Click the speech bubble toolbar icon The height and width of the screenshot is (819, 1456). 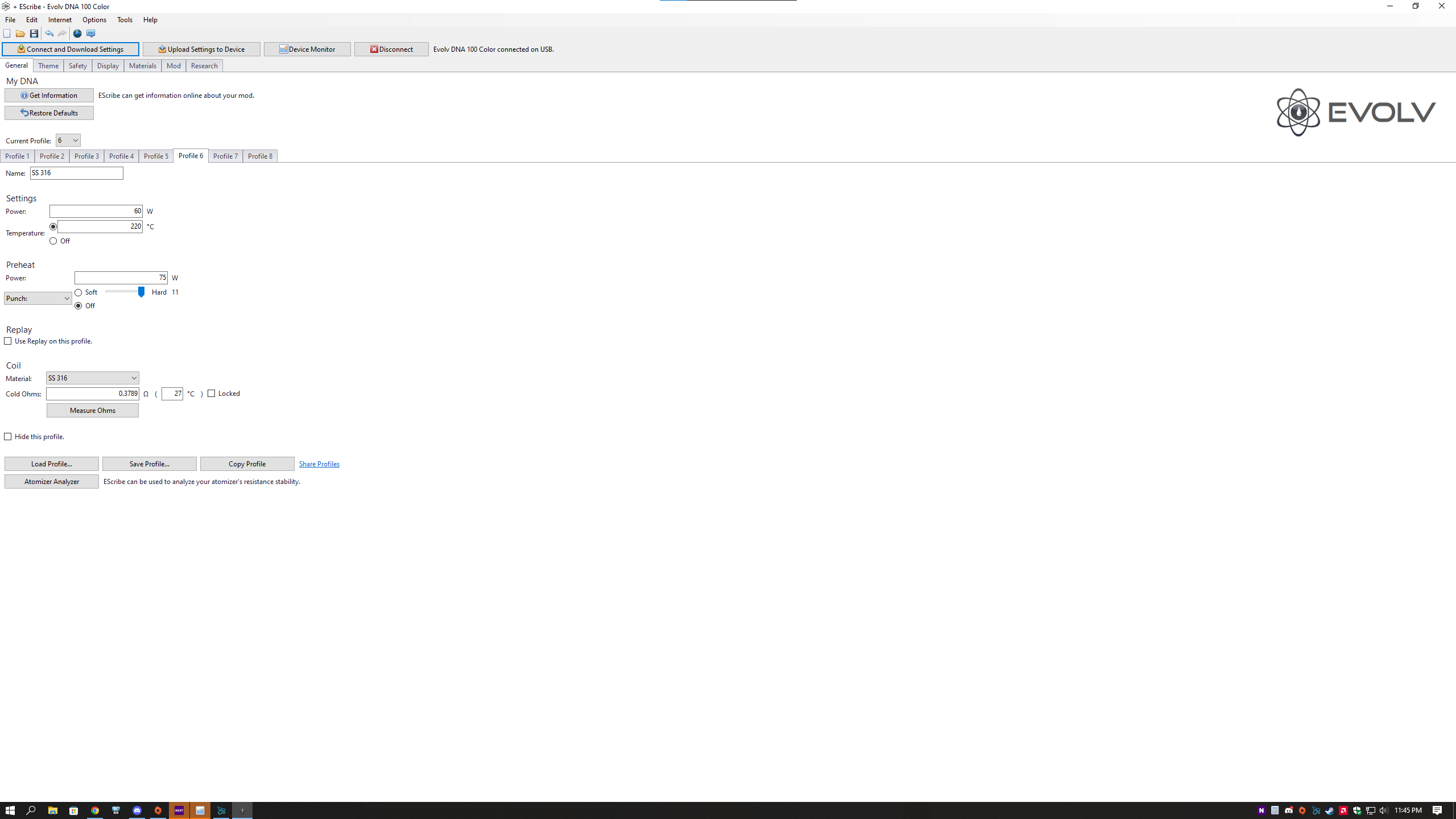[91, 34]
